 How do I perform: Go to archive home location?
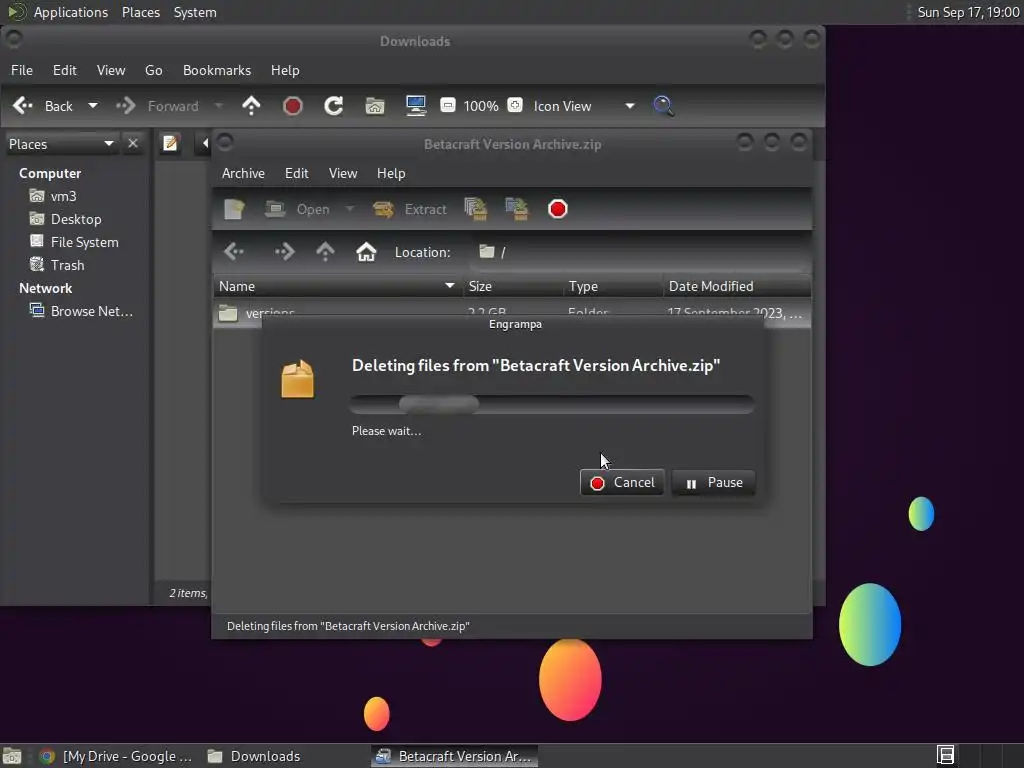[366, 251]
